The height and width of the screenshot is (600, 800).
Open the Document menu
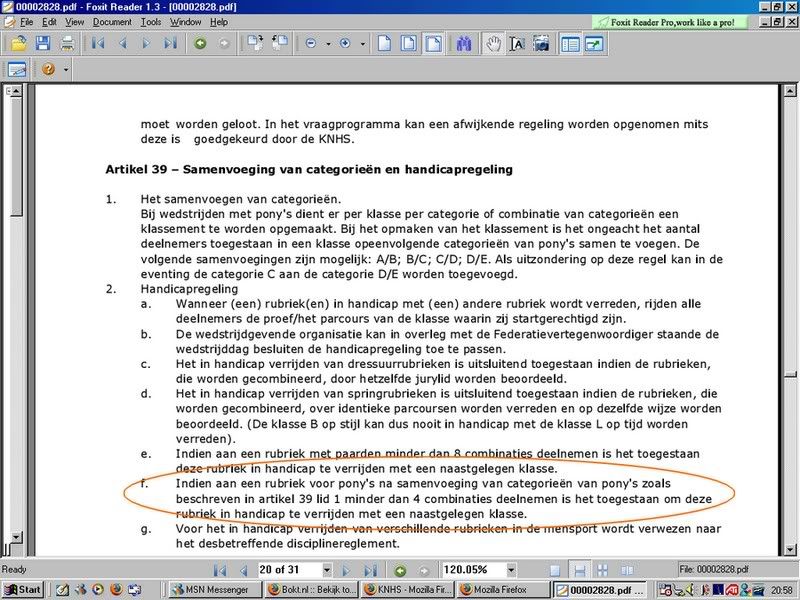click(112, 21)
